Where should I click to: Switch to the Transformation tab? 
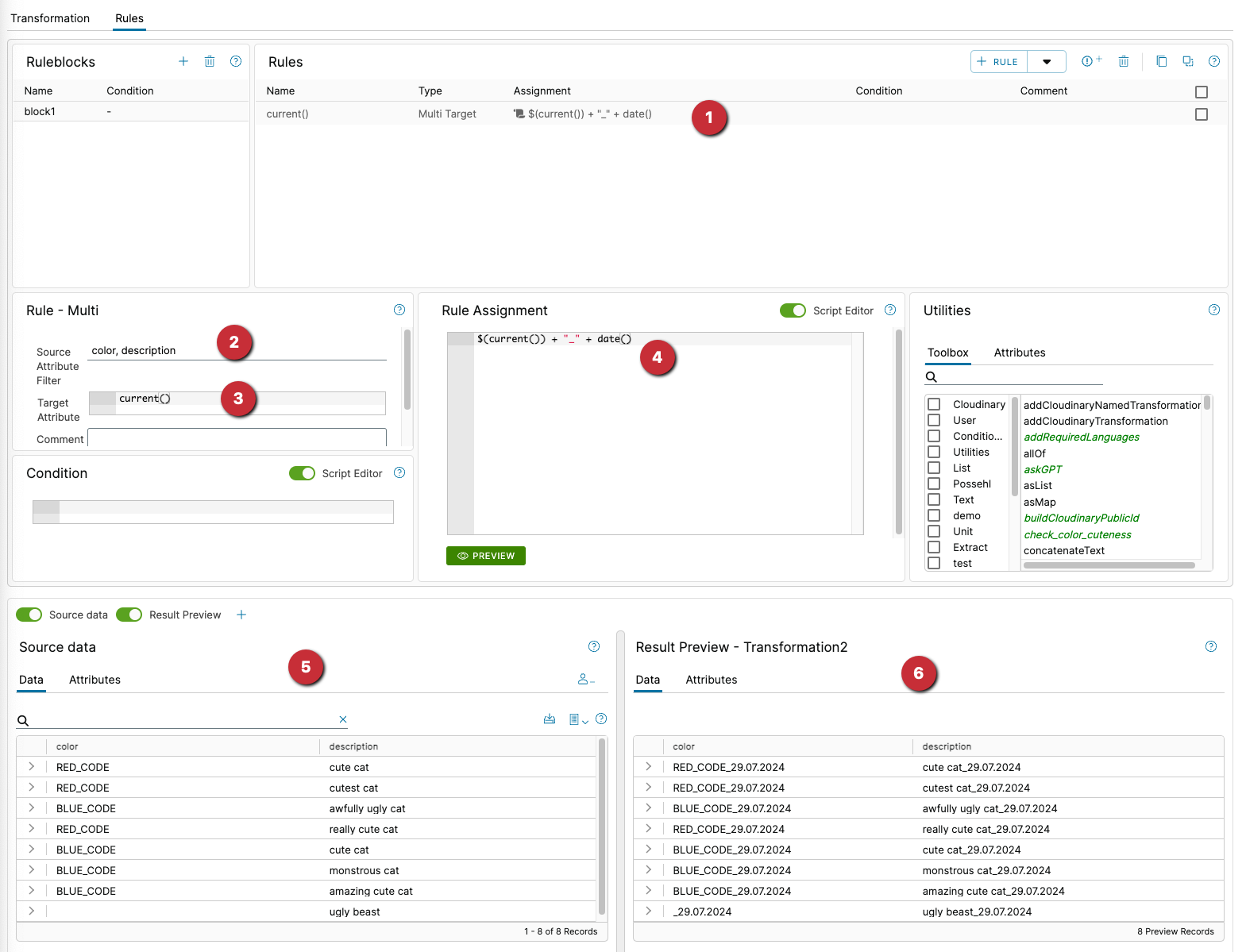50,18
